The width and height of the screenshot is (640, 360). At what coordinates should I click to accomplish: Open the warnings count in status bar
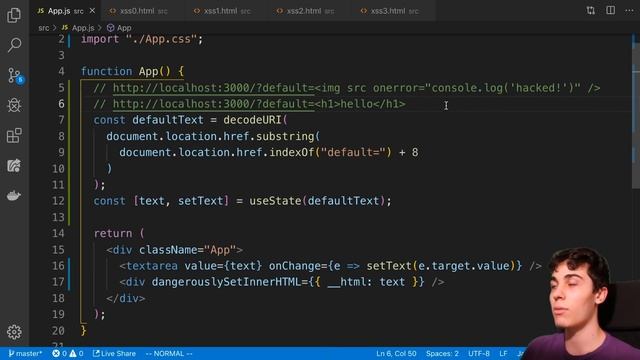(76, 353)
